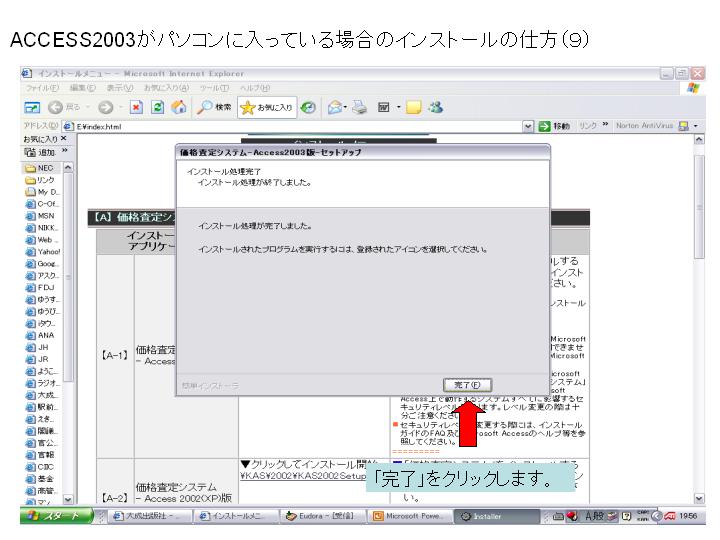
Task: Open the ANA favorite
Action: [x=40, y=335]
